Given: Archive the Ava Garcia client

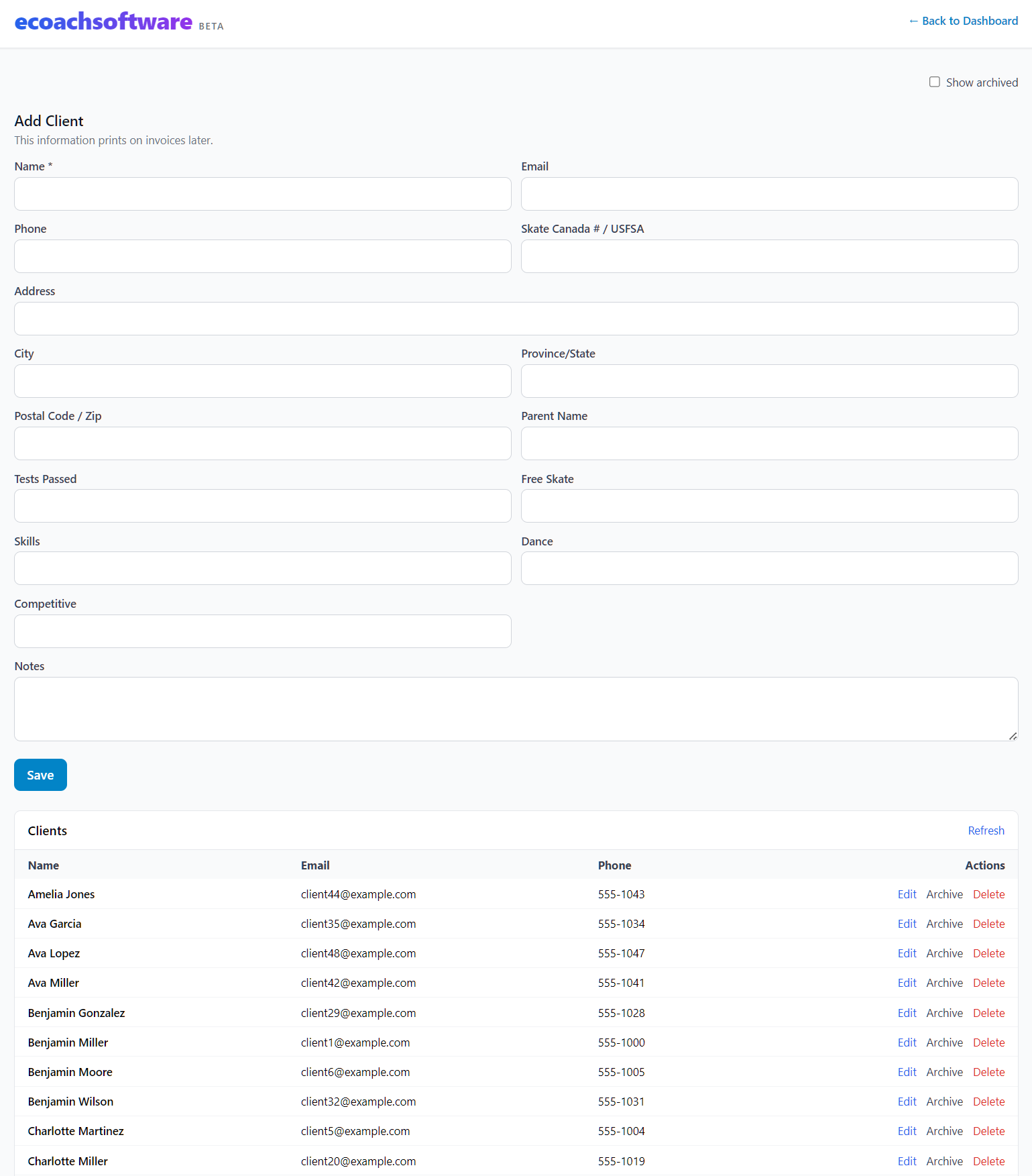Looking at the screenshot, I should (x=944, y=924).
